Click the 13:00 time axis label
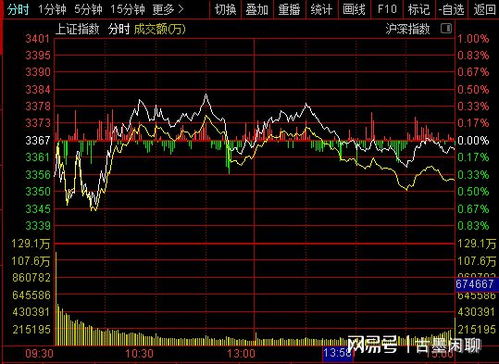Image resolution: width=499 pixels, height=364 pixels. 241,354
